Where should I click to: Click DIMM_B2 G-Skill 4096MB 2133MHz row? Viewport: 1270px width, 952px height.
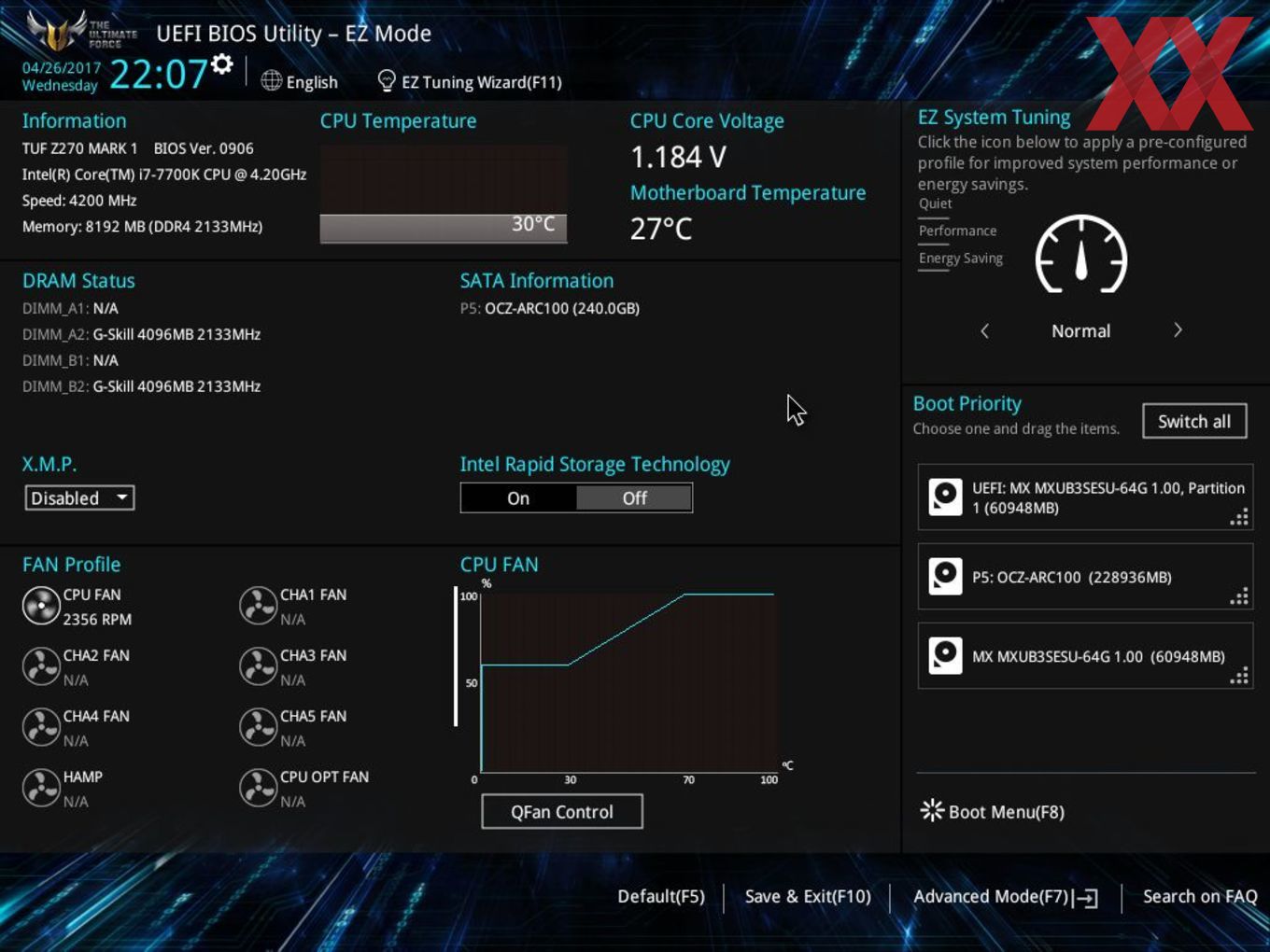(x=141, y=386)
